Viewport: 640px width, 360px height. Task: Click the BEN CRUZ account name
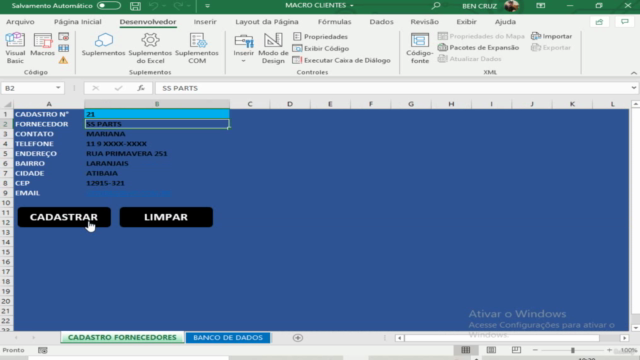pyautogui.click(x=479, y=6)
